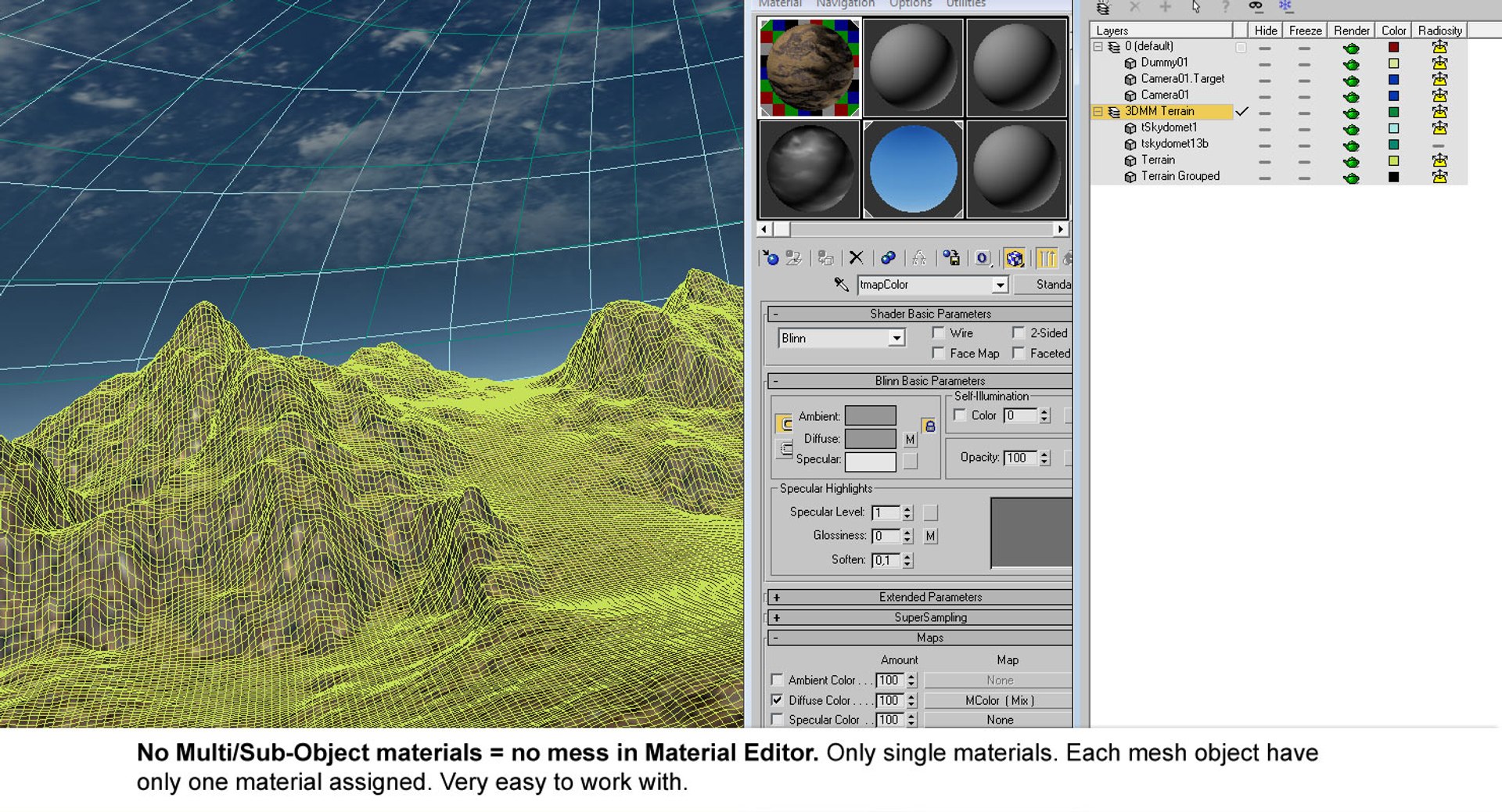Click Get Material icon in Material Editor toolbar
1502x812 pixels.
click(x=771, y=258)
